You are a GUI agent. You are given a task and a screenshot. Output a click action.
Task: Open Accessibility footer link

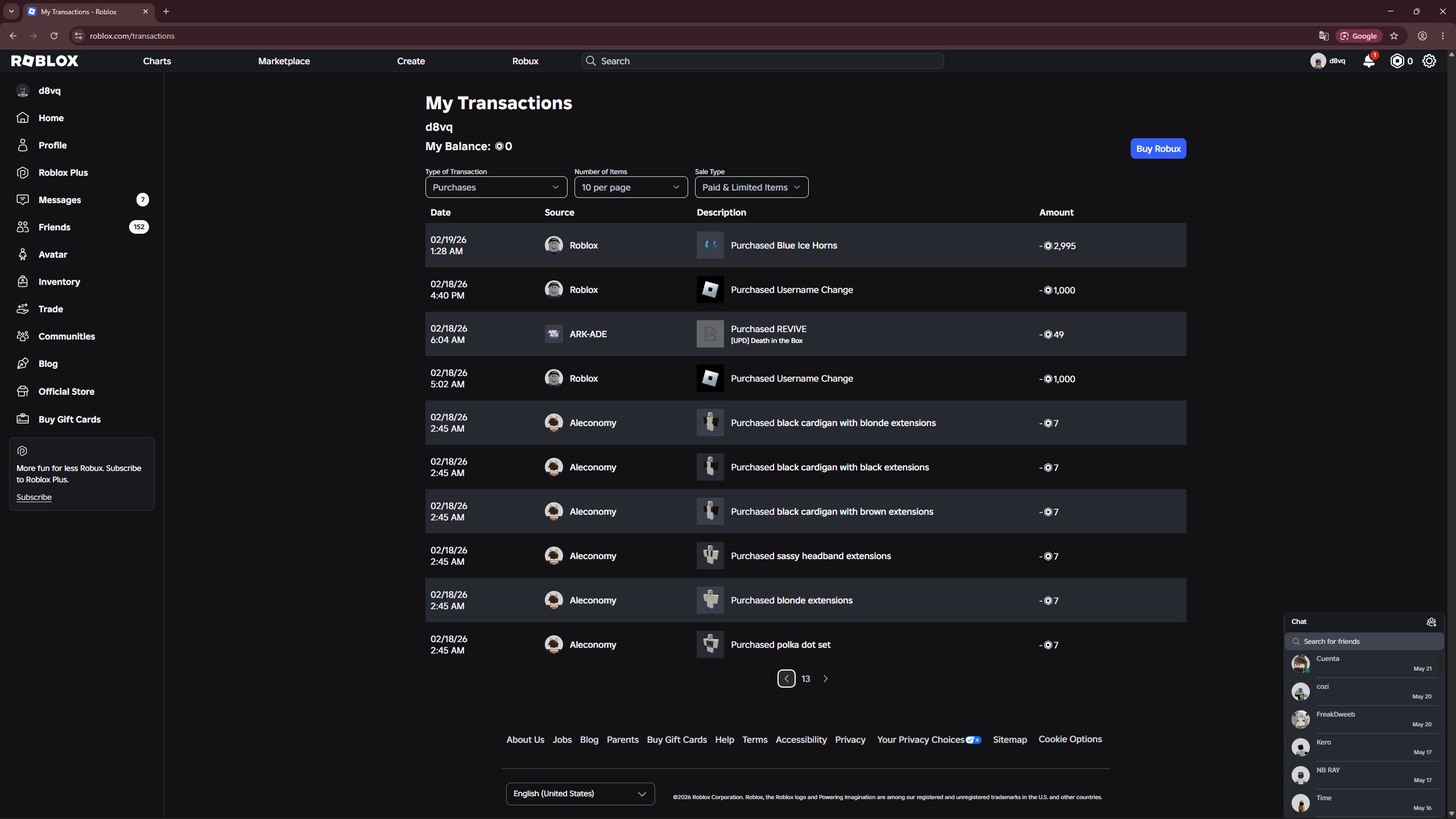point(801,739)
